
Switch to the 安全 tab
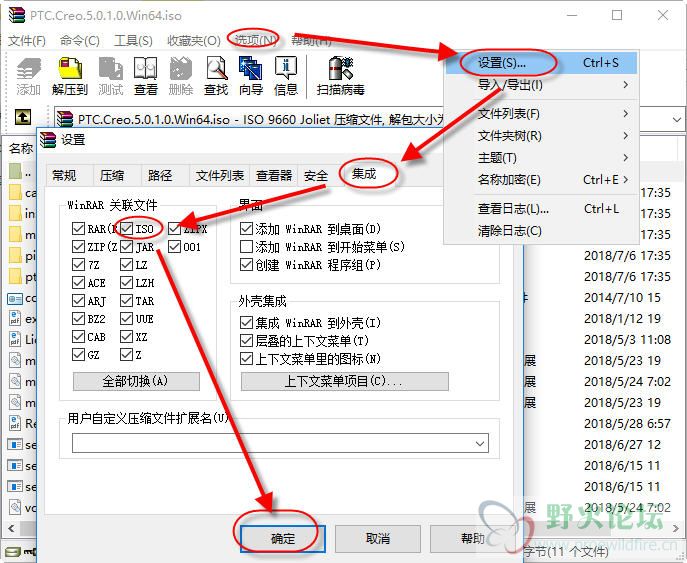(316, 176)
